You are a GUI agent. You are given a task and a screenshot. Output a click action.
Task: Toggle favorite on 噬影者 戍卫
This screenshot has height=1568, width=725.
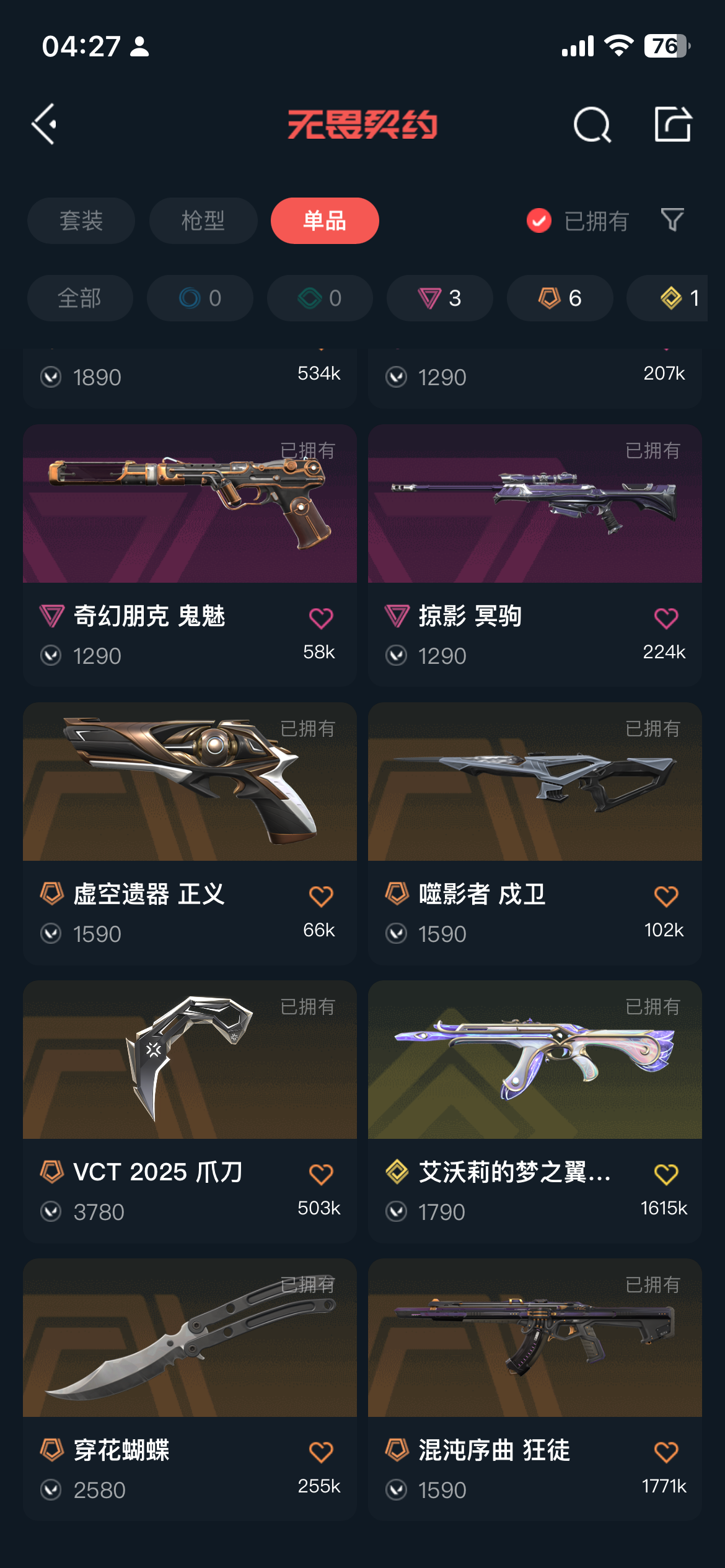[666, 896]
